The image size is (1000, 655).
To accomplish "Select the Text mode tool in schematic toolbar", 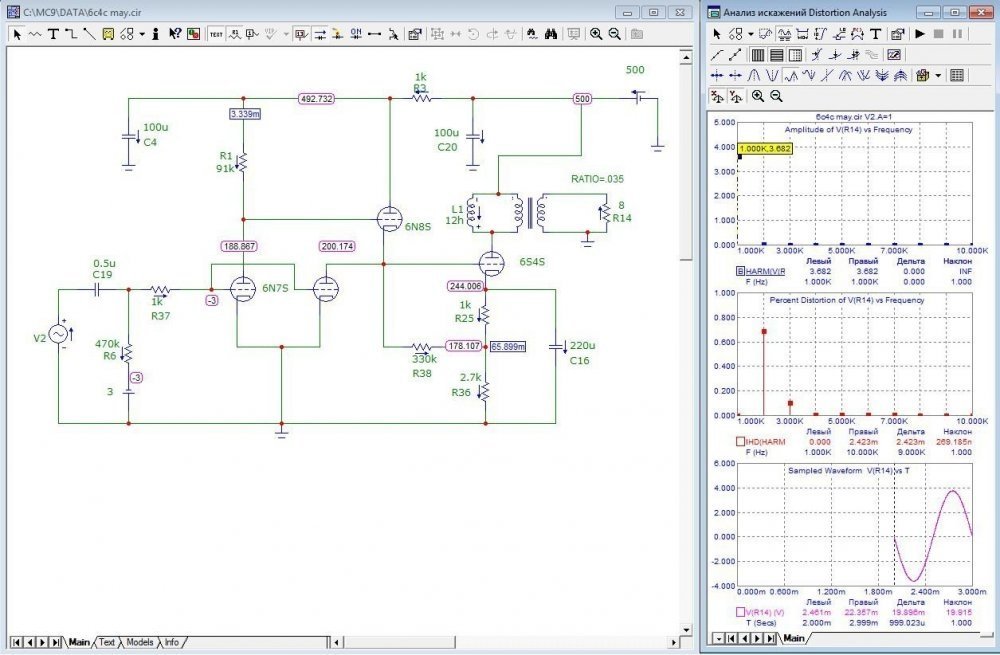I will pyautogui.click(x=54, y=34).
